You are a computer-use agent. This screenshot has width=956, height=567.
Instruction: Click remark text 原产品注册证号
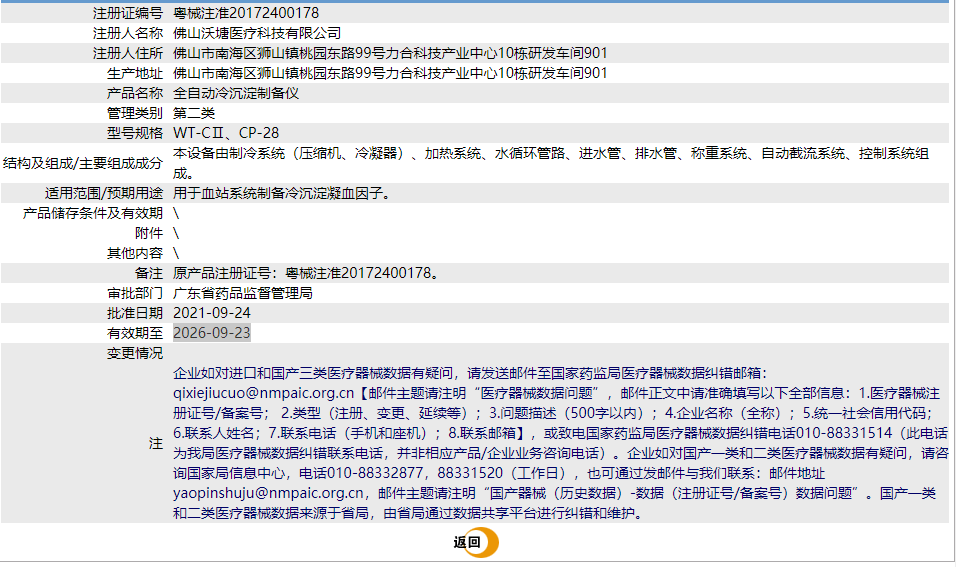(x=222, y=273)
